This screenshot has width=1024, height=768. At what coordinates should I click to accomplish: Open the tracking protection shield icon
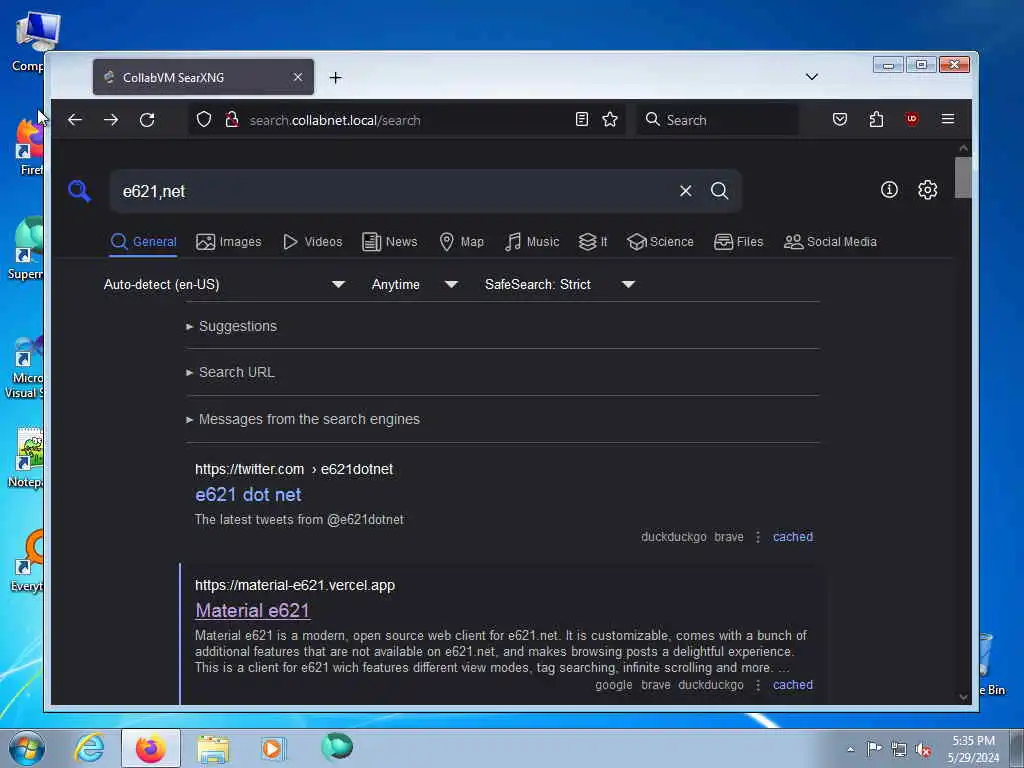(204, 120)
